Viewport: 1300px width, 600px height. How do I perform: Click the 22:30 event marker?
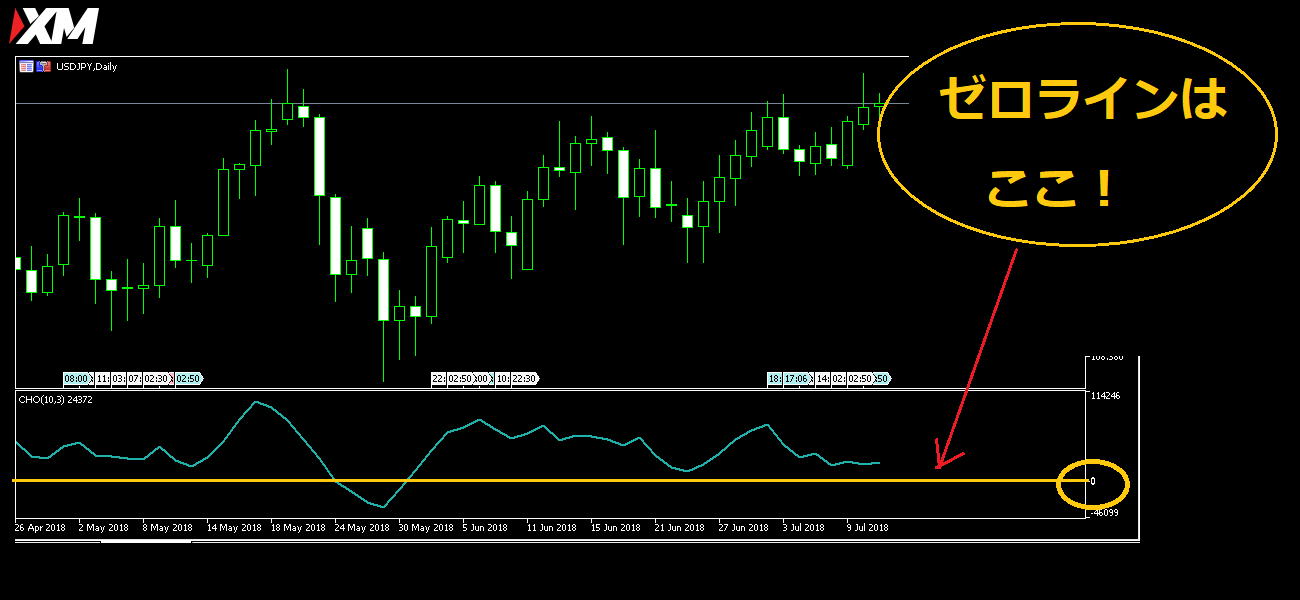[524, 379]
